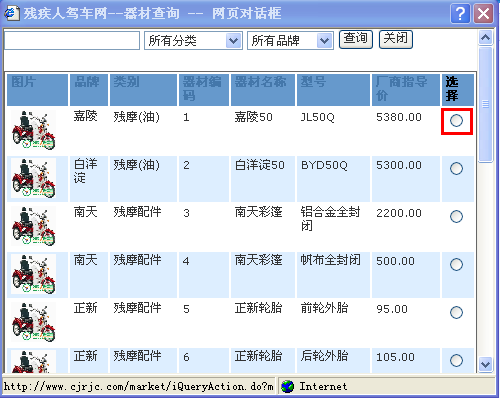Focus the search keyword text field
This screenshot has height=398, width=500.
point(72,41)
